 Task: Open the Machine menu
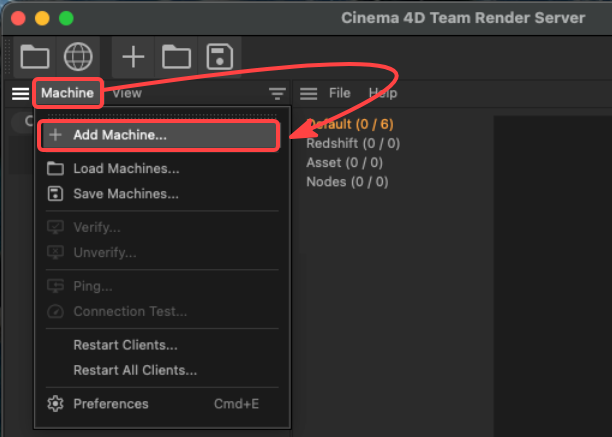click(68, 93)
